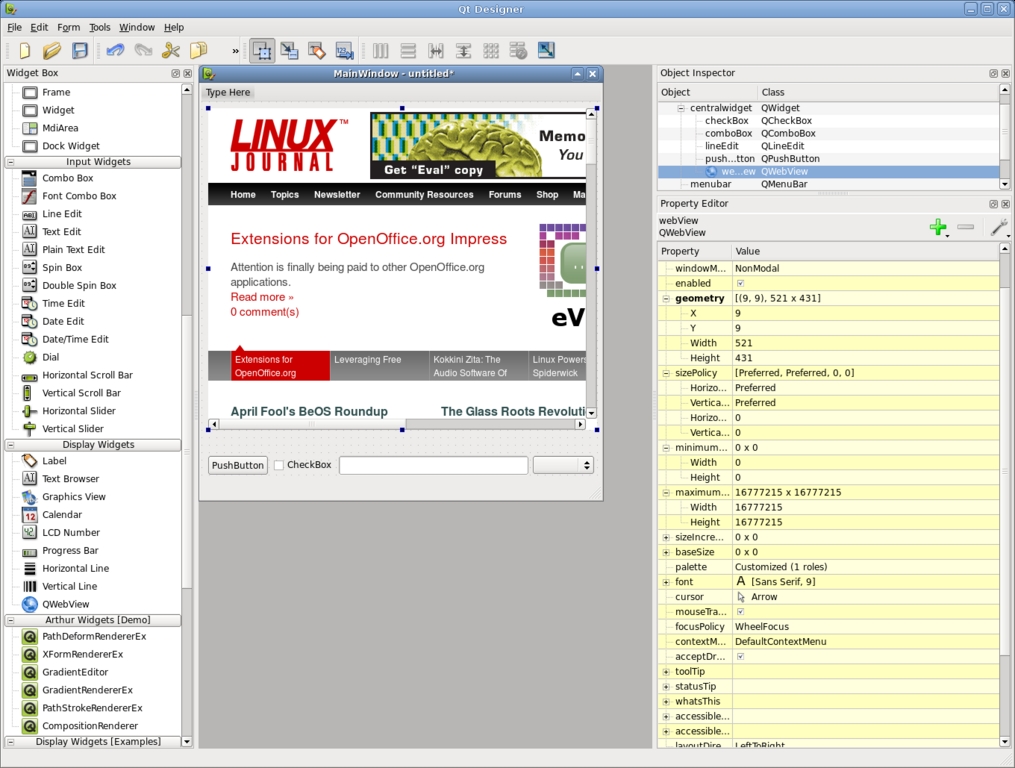Viewport: 1015px width, 768px height.
Task: Toggle the enabled property checkbox
Action: click(x=740, y=284)
